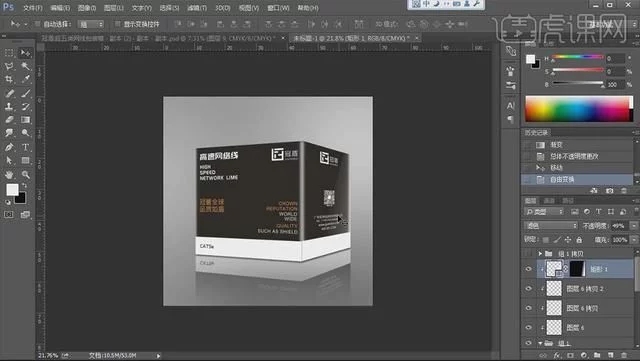
Task: Select the Lasso tool
Action: 9,66
